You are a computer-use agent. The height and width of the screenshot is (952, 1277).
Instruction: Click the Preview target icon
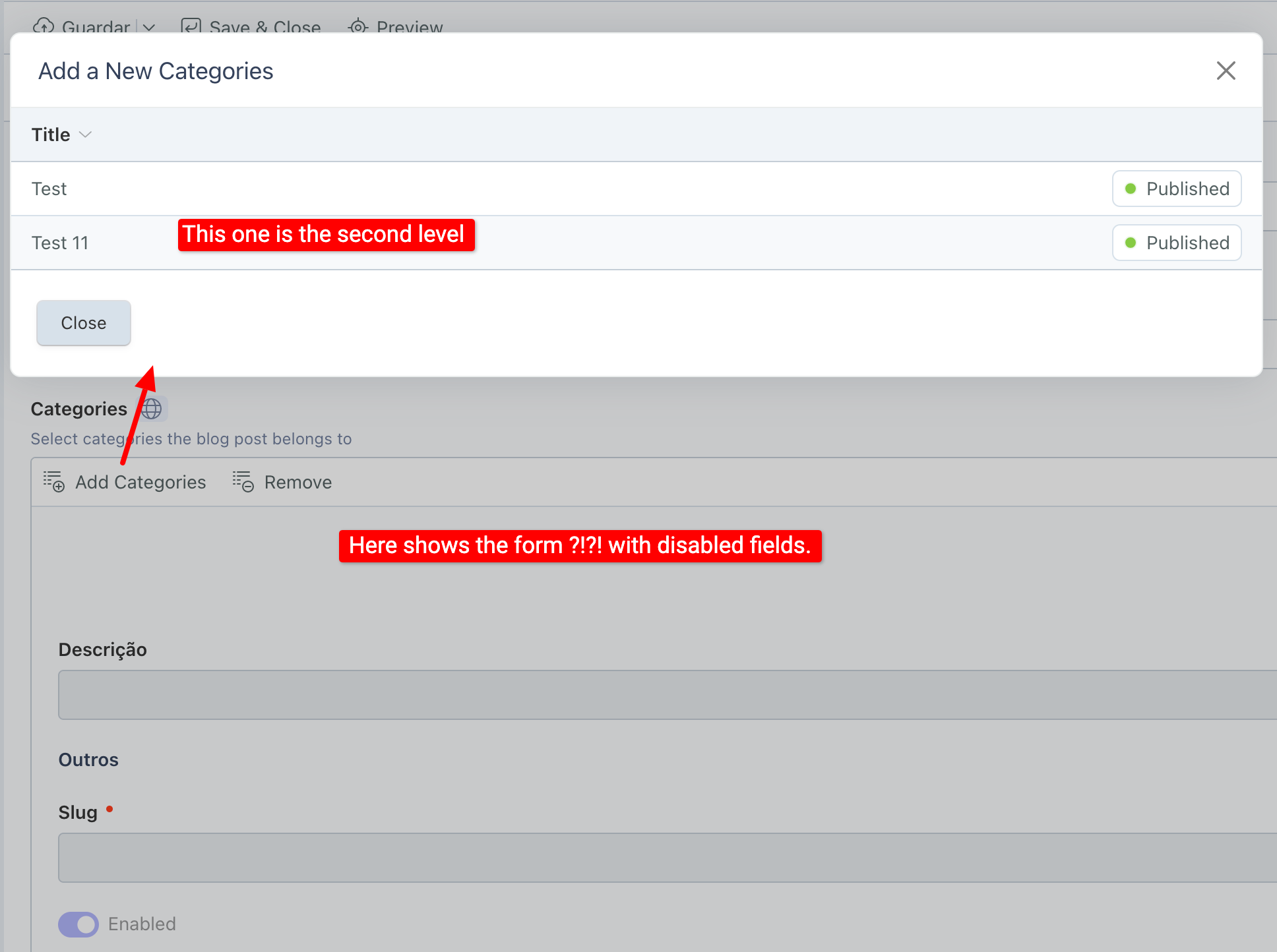click(358, 27)
